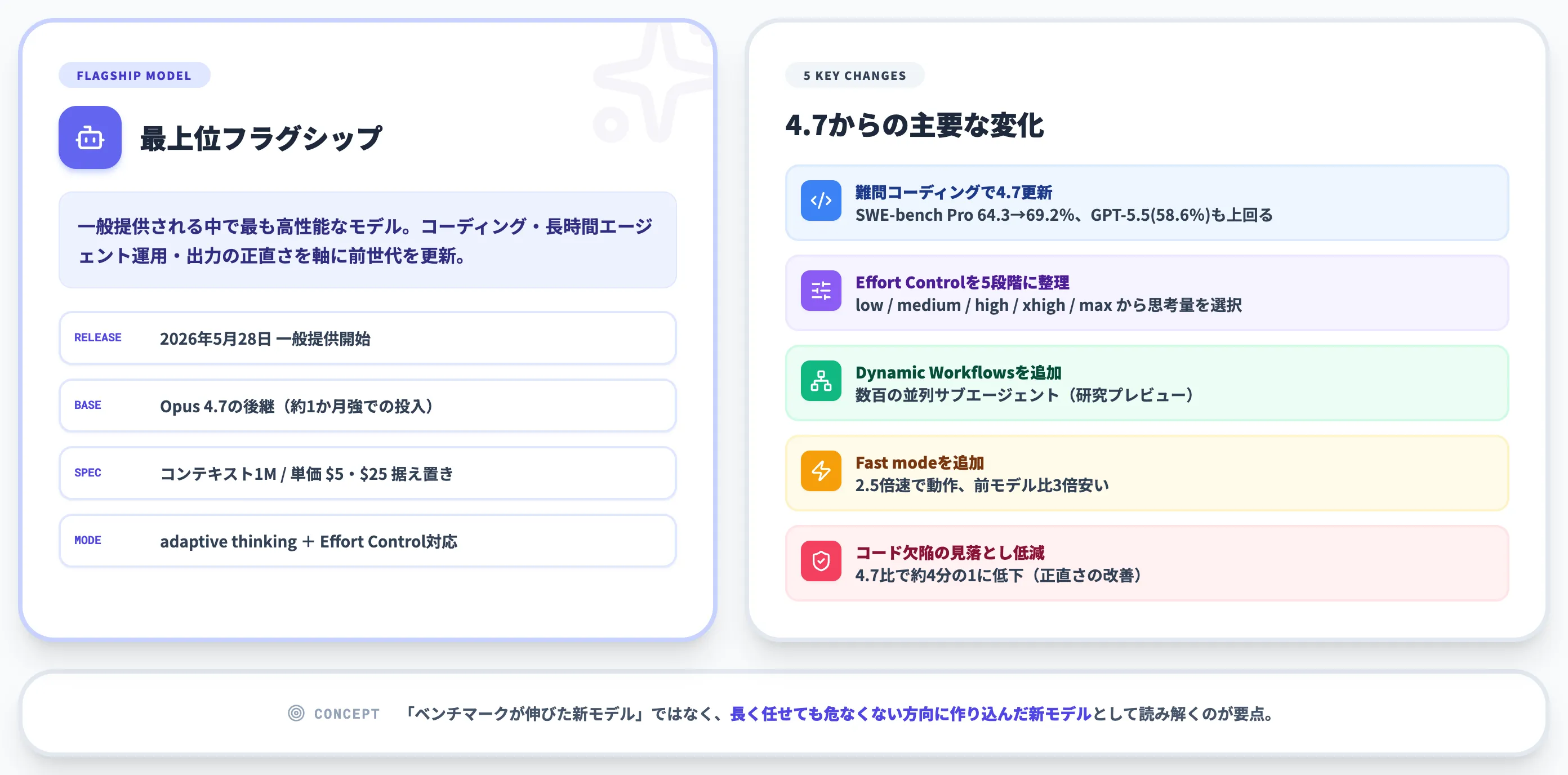The image size is (1568, 775).
Task: Click the red shield check icon
Action: point(821,561)
